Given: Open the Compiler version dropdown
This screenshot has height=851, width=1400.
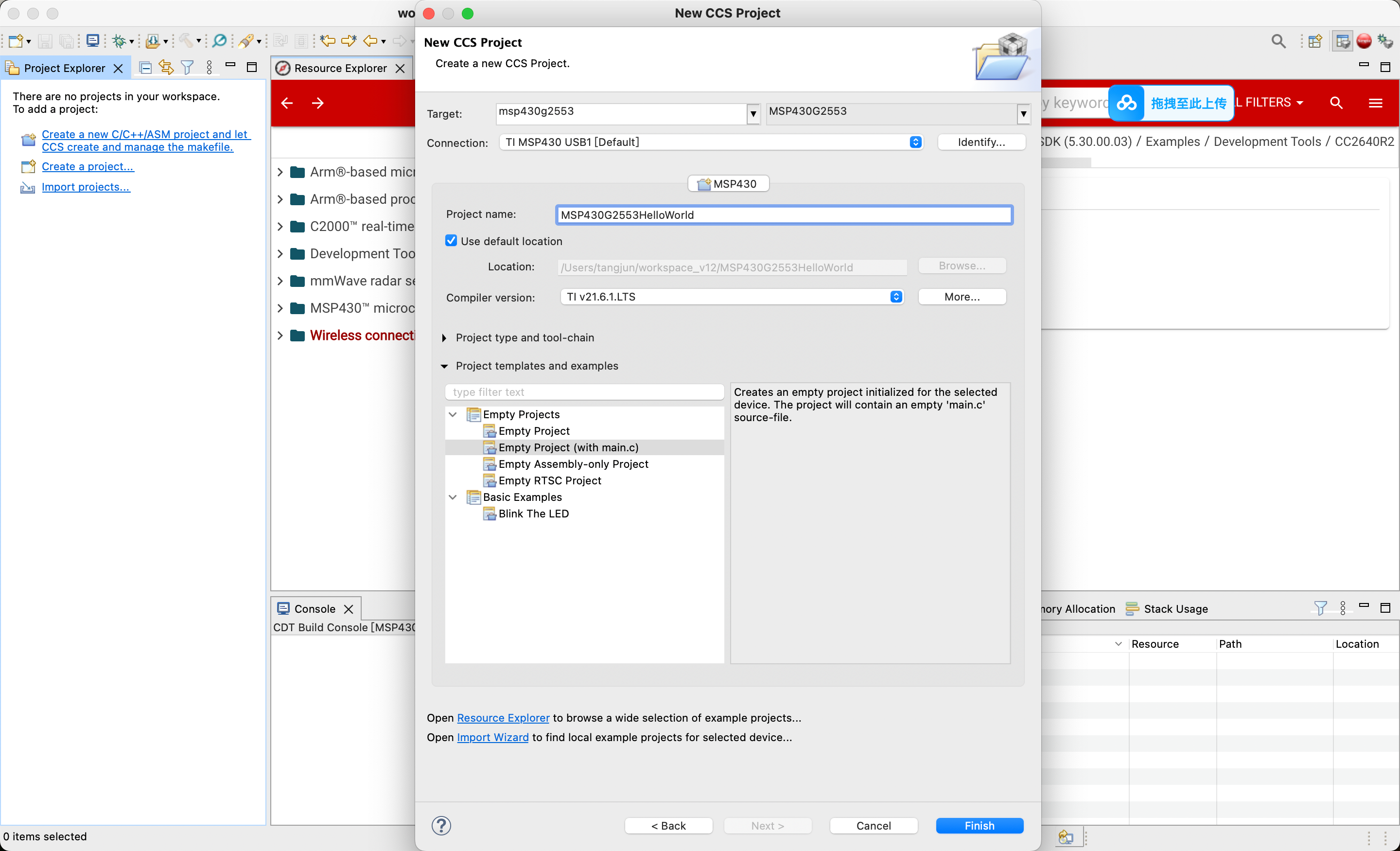Looking at the screenshot, I should point(732,297).
